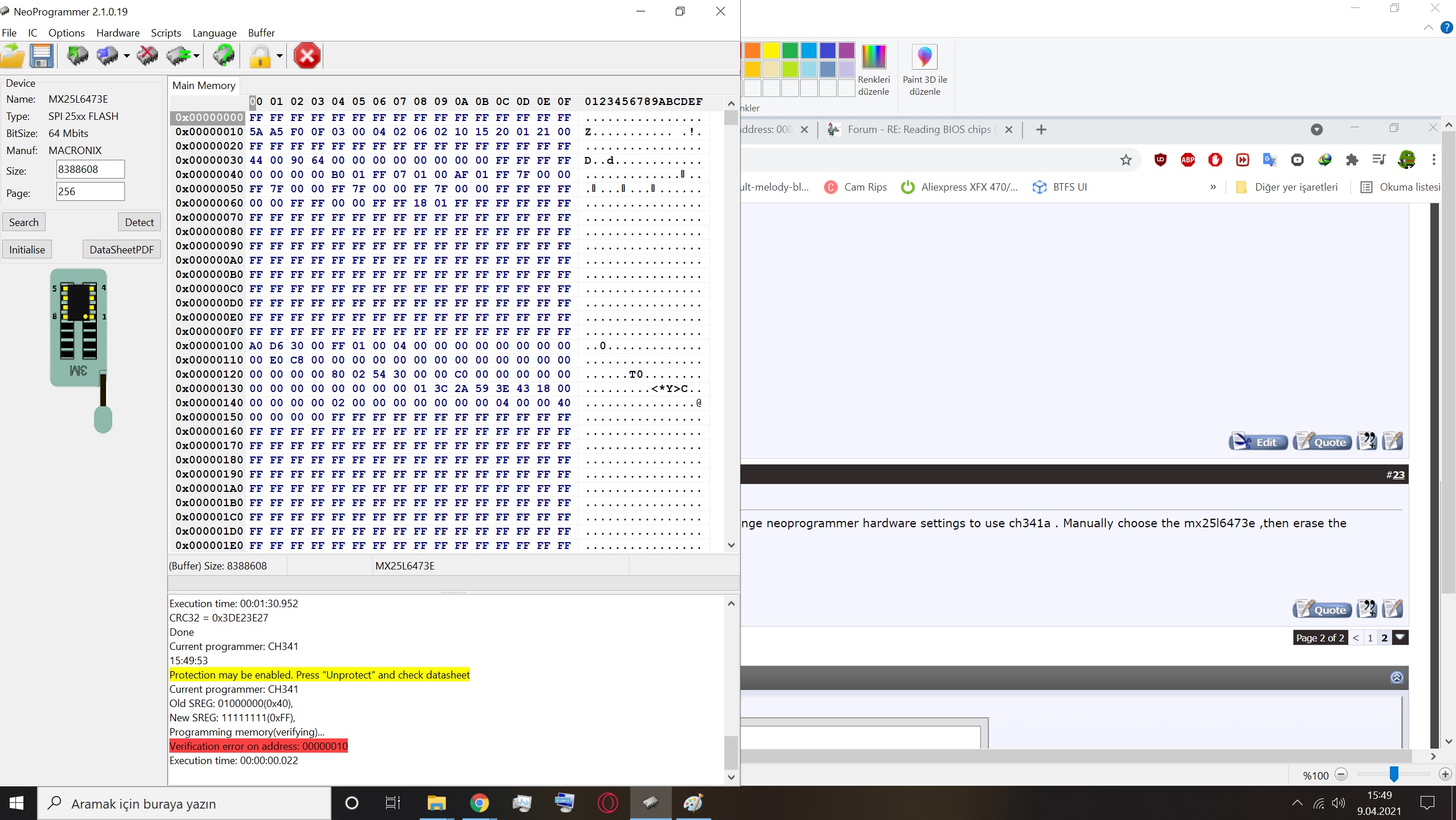Click the Size input field

pos(90,169)
